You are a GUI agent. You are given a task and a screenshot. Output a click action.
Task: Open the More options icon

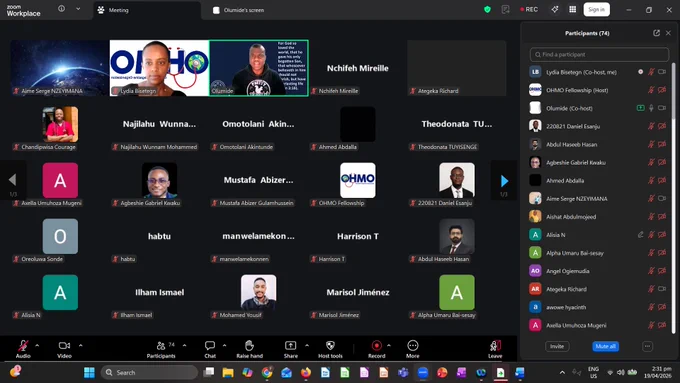[x=412, y=346]
